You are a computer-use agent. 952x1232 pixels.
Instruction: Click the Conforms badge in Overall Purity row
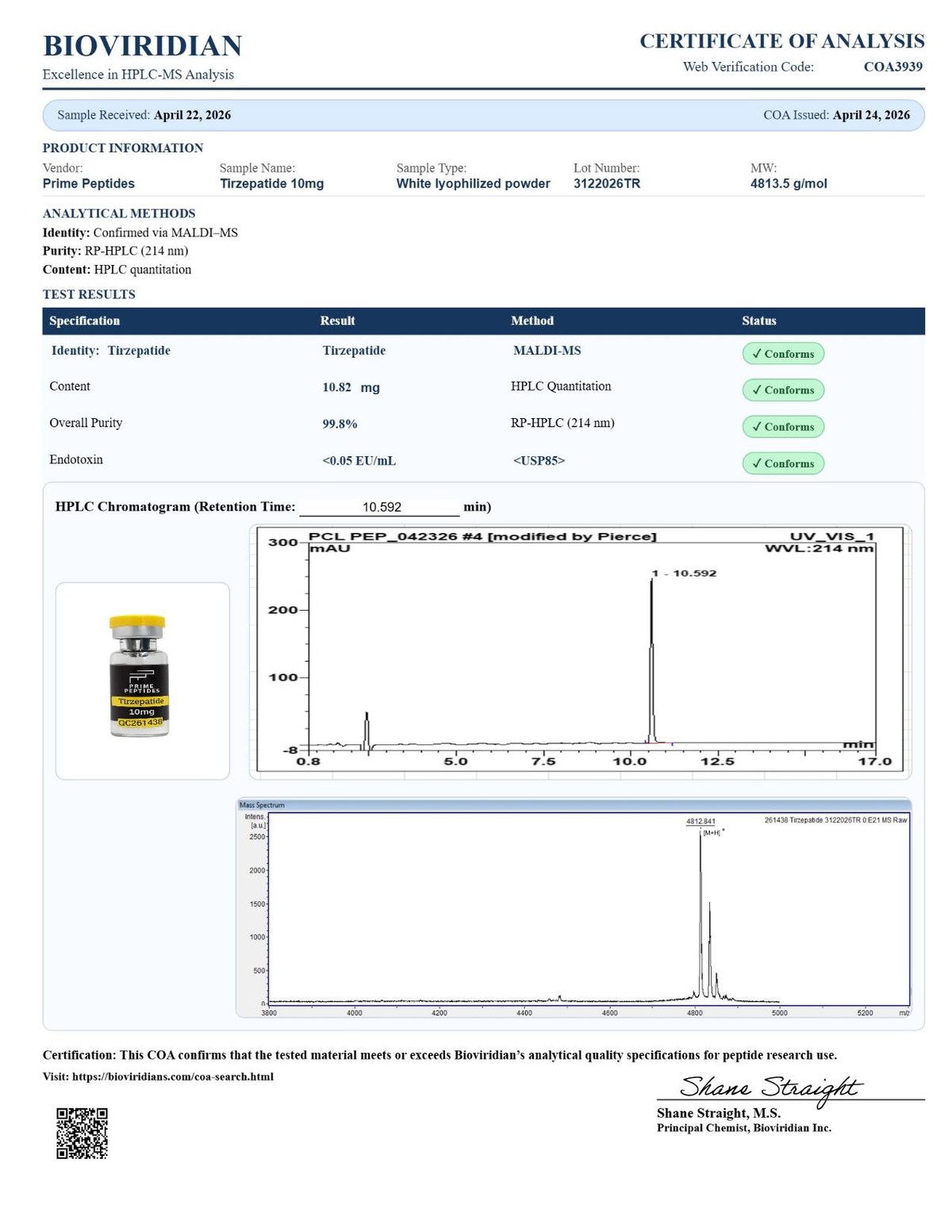click(783, 427)
